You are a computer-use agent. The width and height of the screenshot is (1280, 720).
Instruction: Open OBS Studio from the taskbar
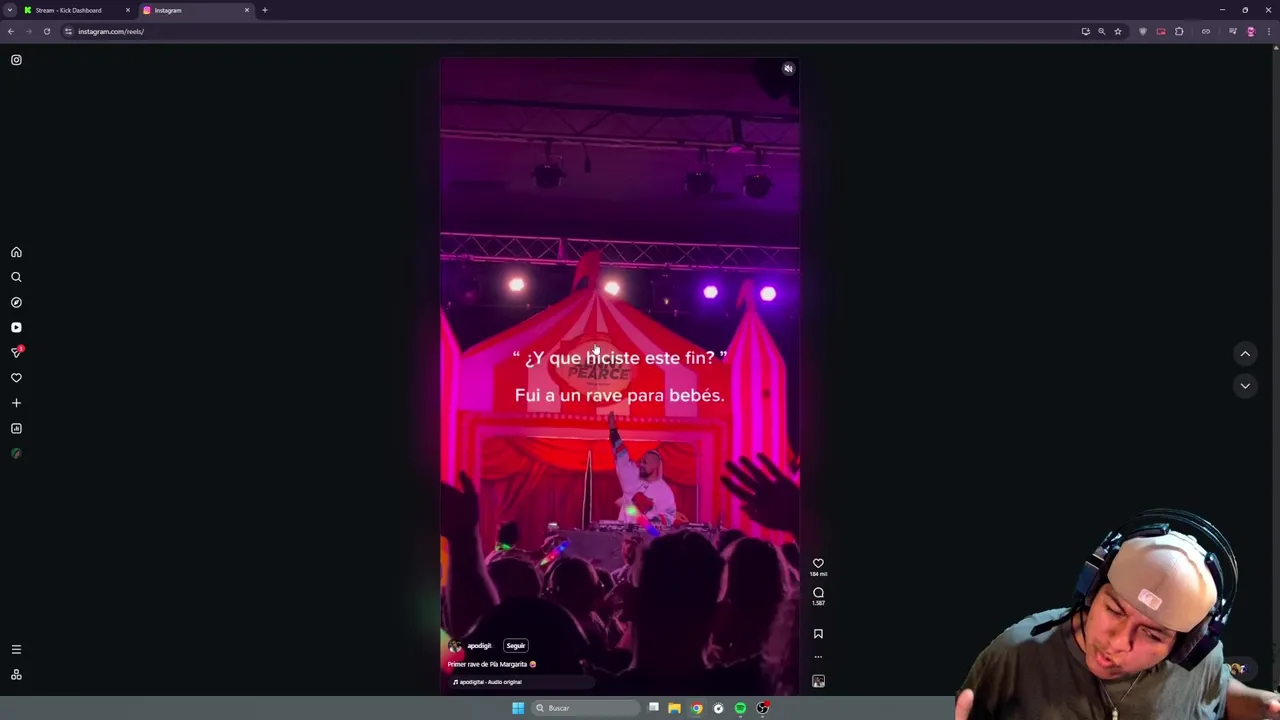(762, 708)
